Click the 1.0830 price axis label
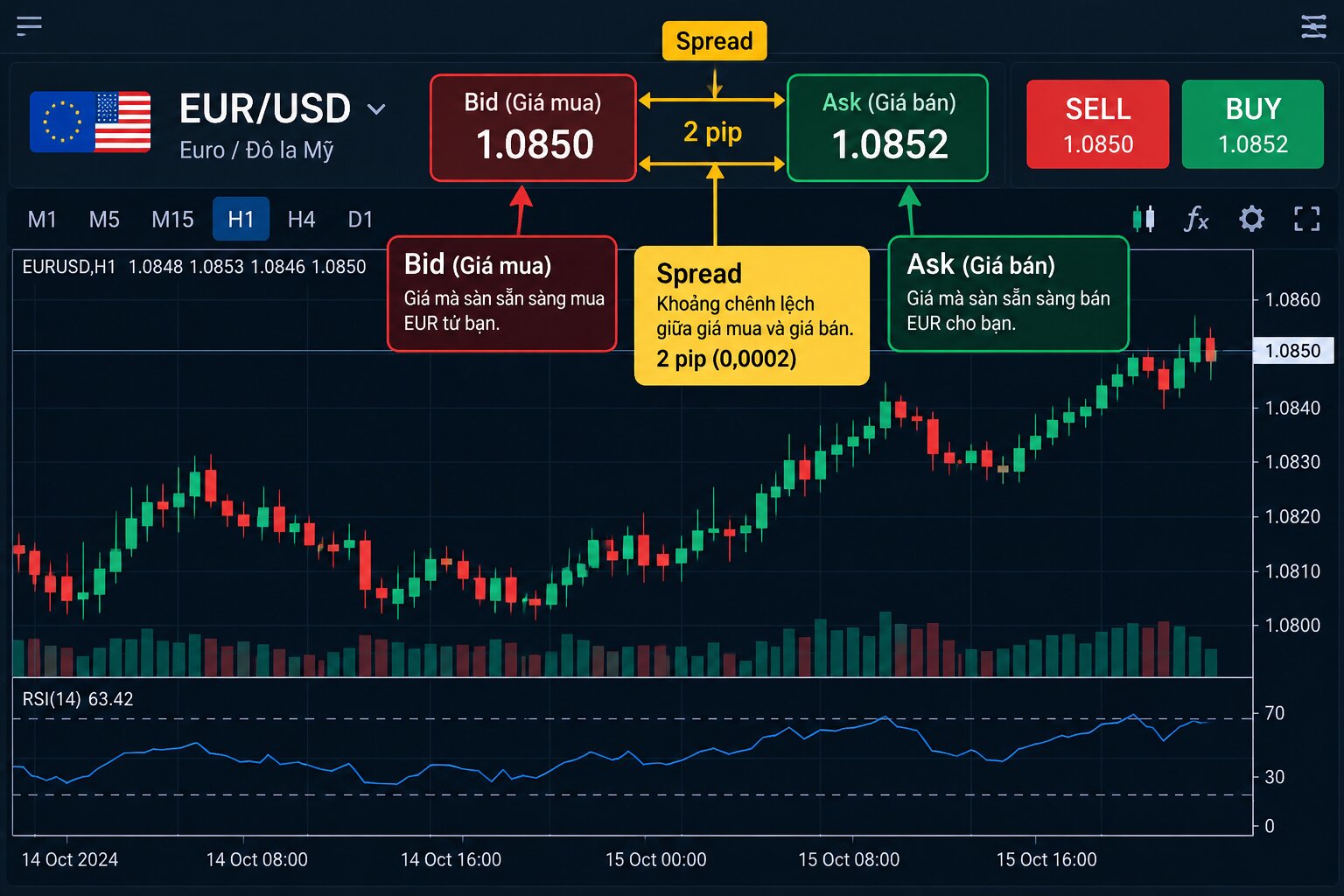 pyautogui.click(x=1292, y=462)
